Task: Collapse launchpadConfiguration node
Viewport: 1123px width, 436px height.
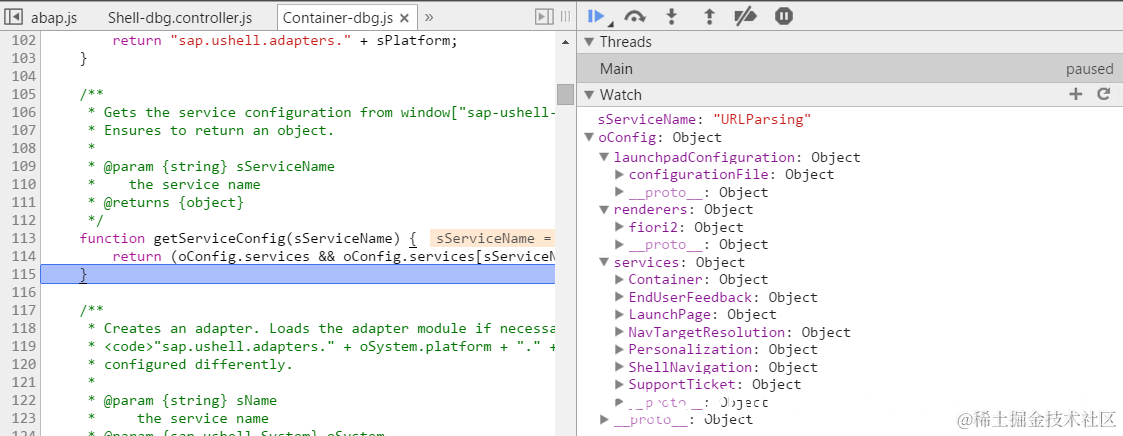Action: pos(604,158)
